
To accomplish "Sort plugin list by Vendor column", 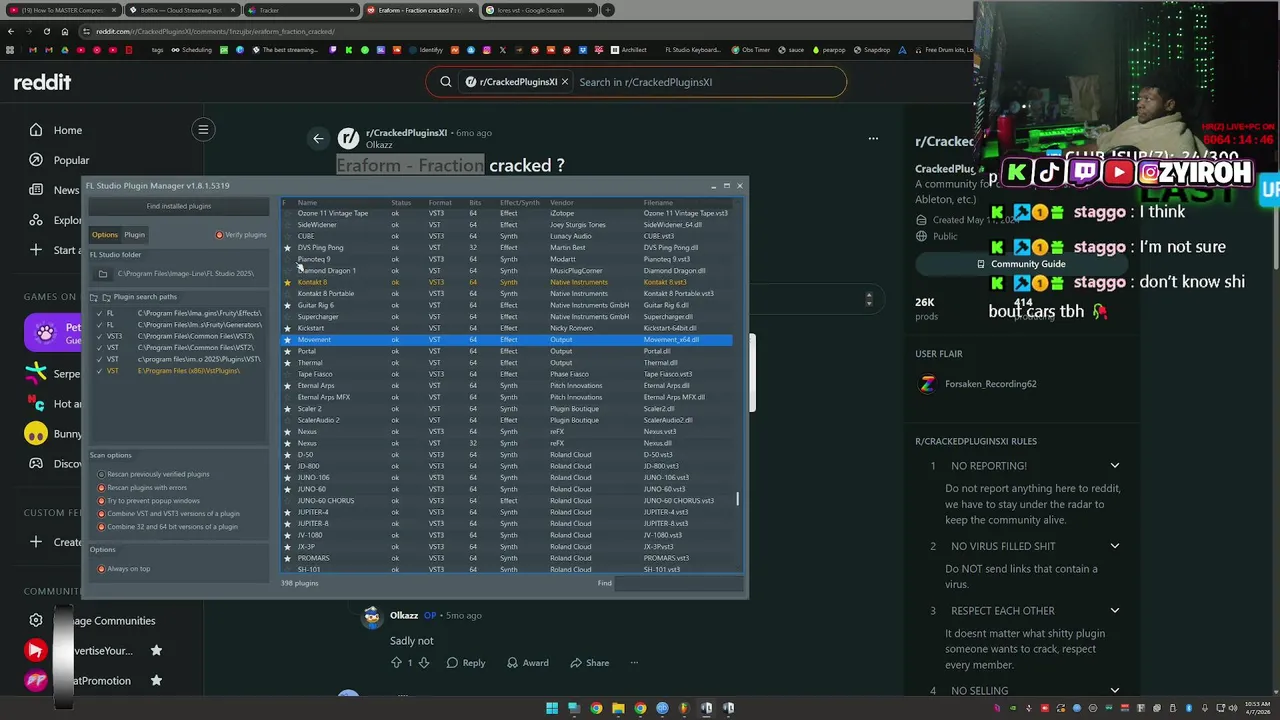I will 561,203.
